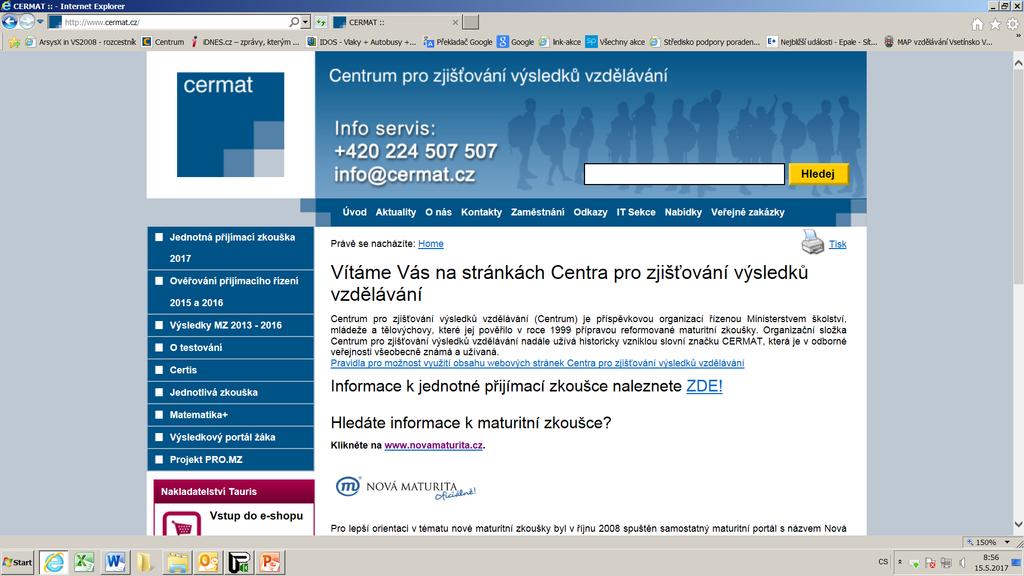Open iDNES.cz favorites bar bookmark
The height and width of the screenshot is (576, 1024).
coord(244,42)
